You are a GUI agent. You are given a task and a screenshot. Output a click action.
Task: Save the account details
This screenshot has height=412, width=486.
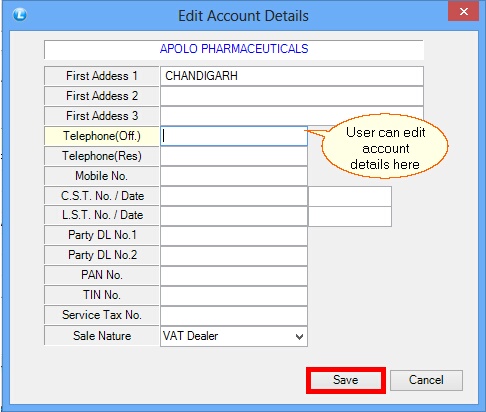pos(346,380)
